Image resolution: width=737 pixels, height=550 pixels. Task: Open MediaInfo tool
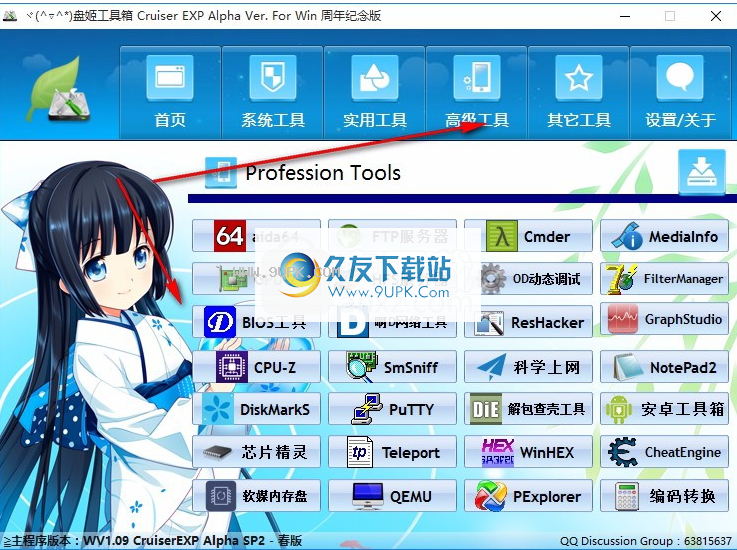(664, 236)
